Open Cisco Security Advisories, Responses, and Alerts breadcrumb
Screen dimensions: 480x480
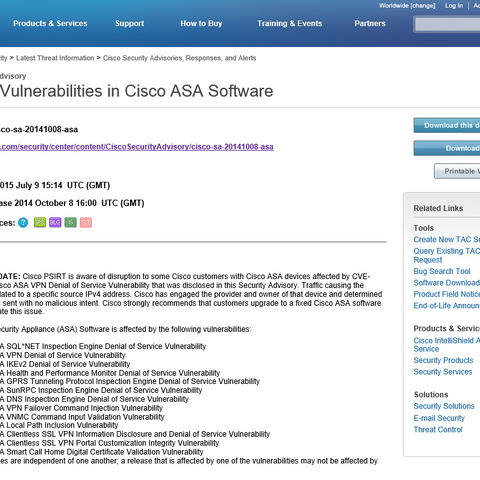(180, 58)
